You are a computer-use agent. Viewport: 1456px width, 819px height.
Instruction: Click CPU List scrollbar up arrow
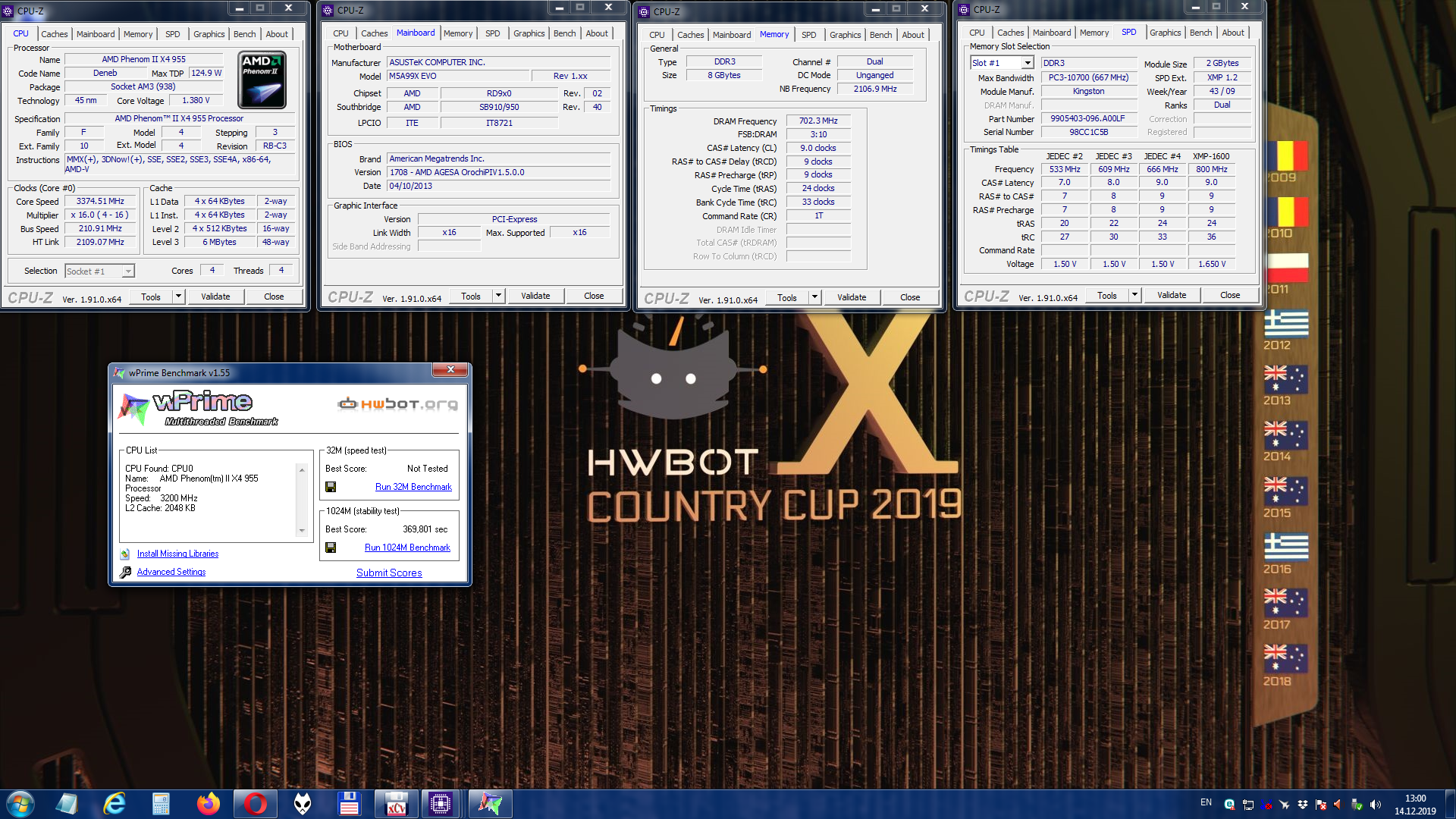pos(302,470)
